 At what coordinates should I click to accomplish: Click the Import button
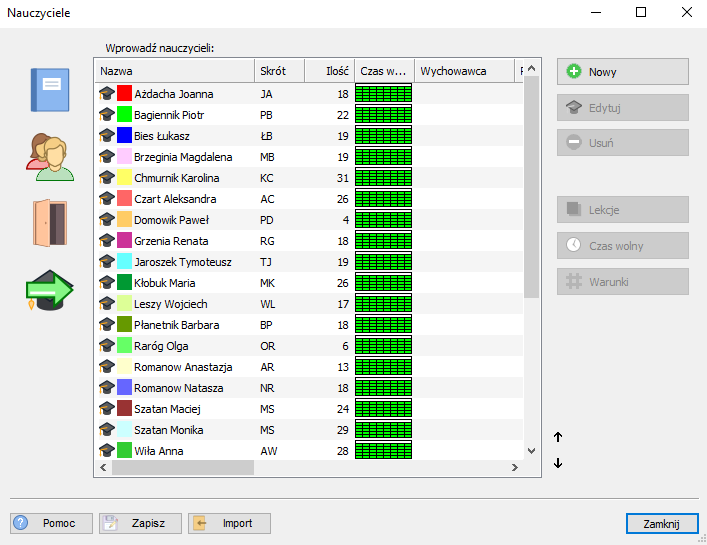point(229,524)
